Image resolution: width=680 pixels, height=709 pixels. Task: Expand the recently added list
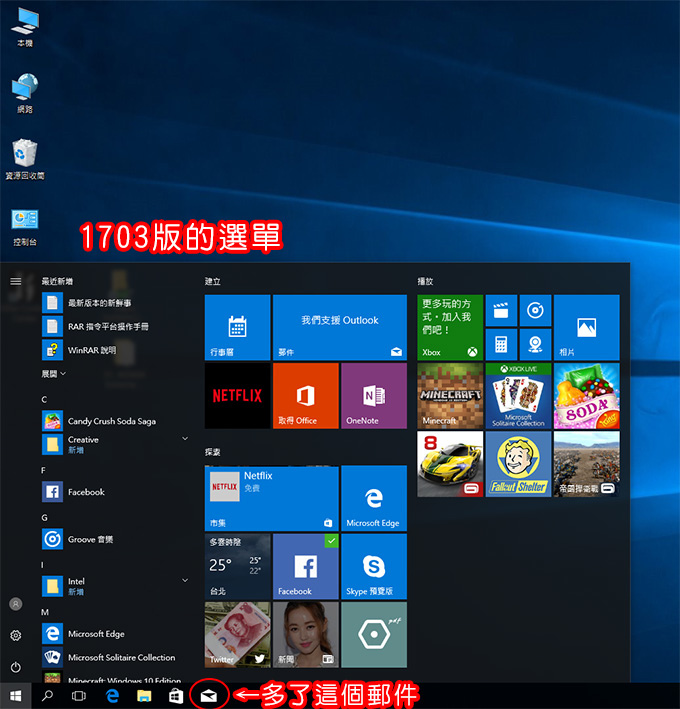[x=54, y=374]
